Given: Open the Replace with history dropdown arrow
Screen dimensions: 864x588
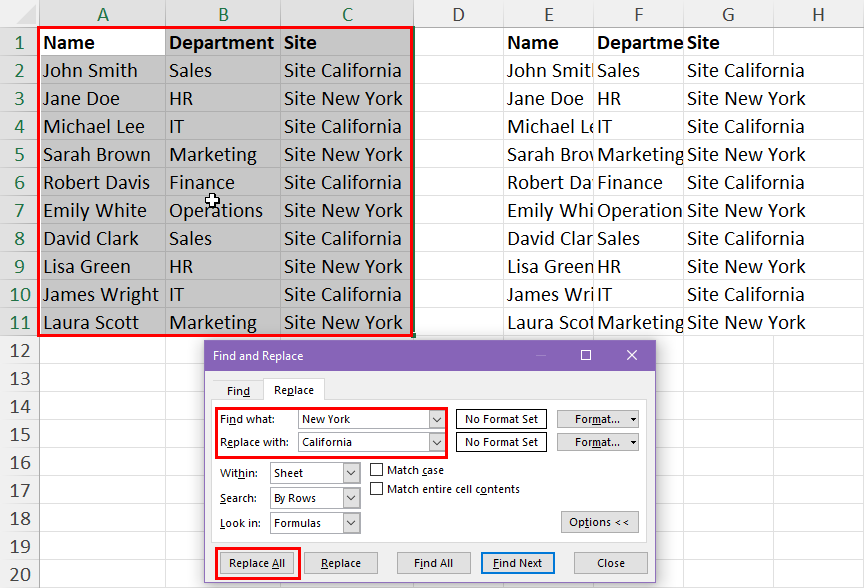Looking at the screenshot, I should (x=436, y=442).
